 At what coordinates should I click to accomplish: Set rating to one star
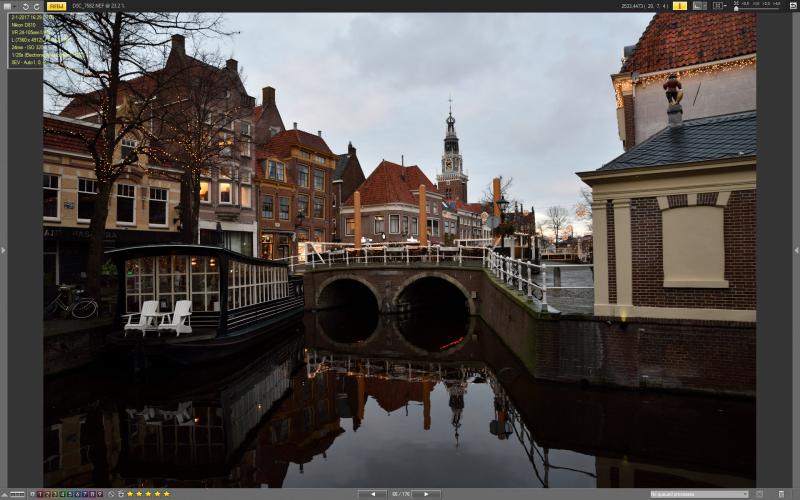pos(130,494)
